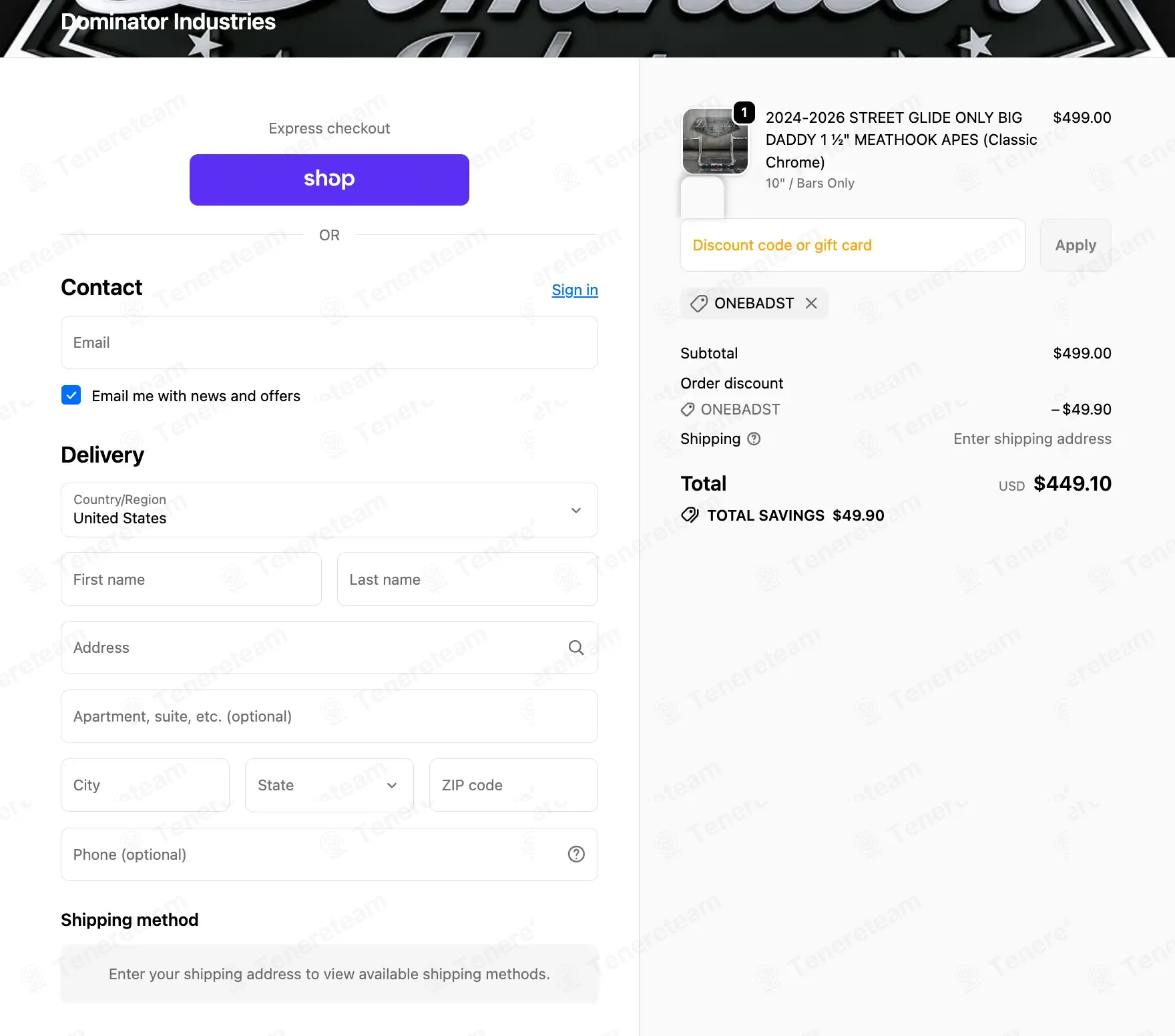Click the Total Savings tag icon
This screenshot has width=1175, height=1036.
coord(690,515)
